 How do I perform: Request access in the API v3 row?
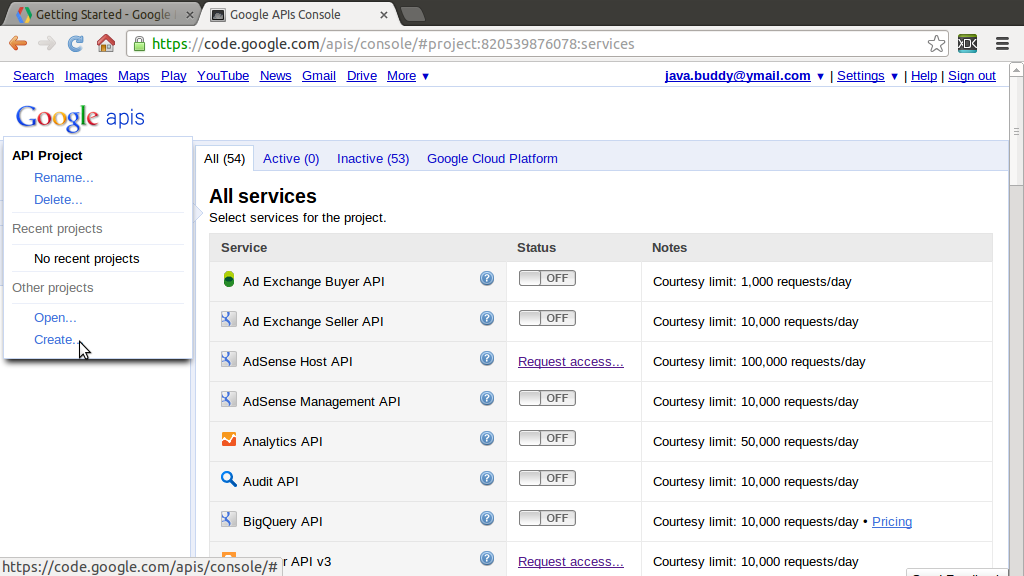[571, 562]
